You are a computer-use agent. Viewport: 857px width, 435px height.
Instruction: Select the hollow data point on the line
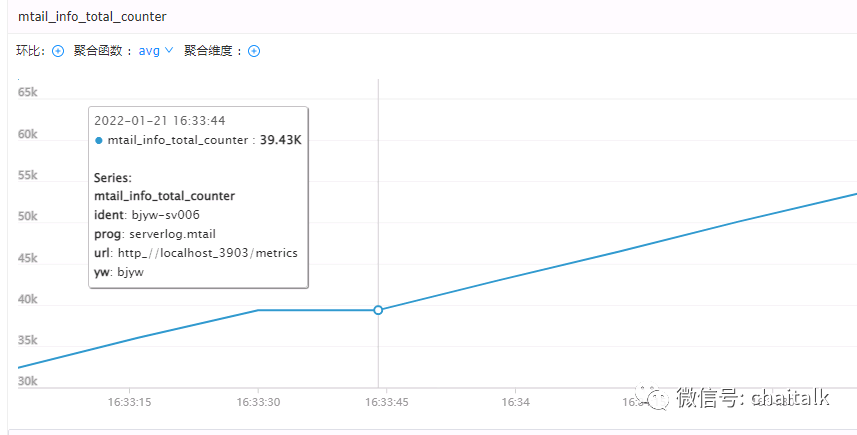click(378, 310)
